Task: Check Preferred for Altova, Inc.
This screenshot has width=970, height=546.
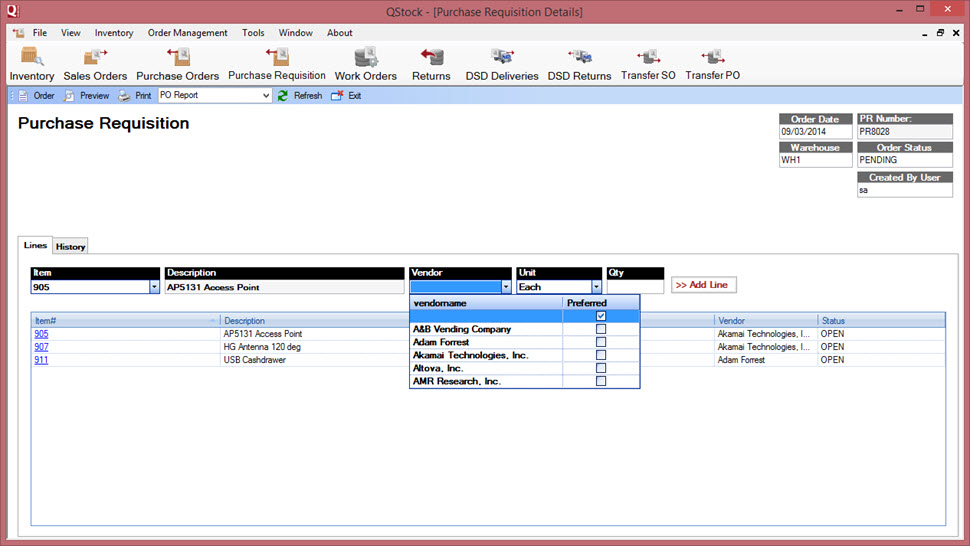Action: click(x=601, y=368)
